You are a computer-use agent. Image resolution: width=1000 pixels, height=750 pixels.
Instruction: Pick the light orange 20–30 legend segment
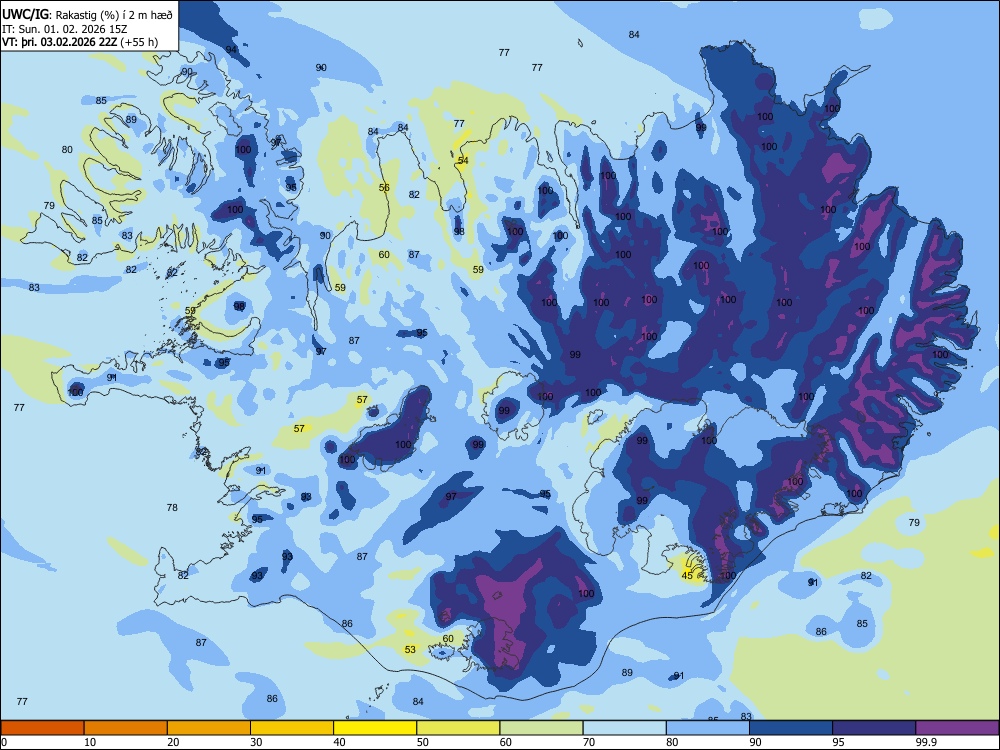(209, 728)
